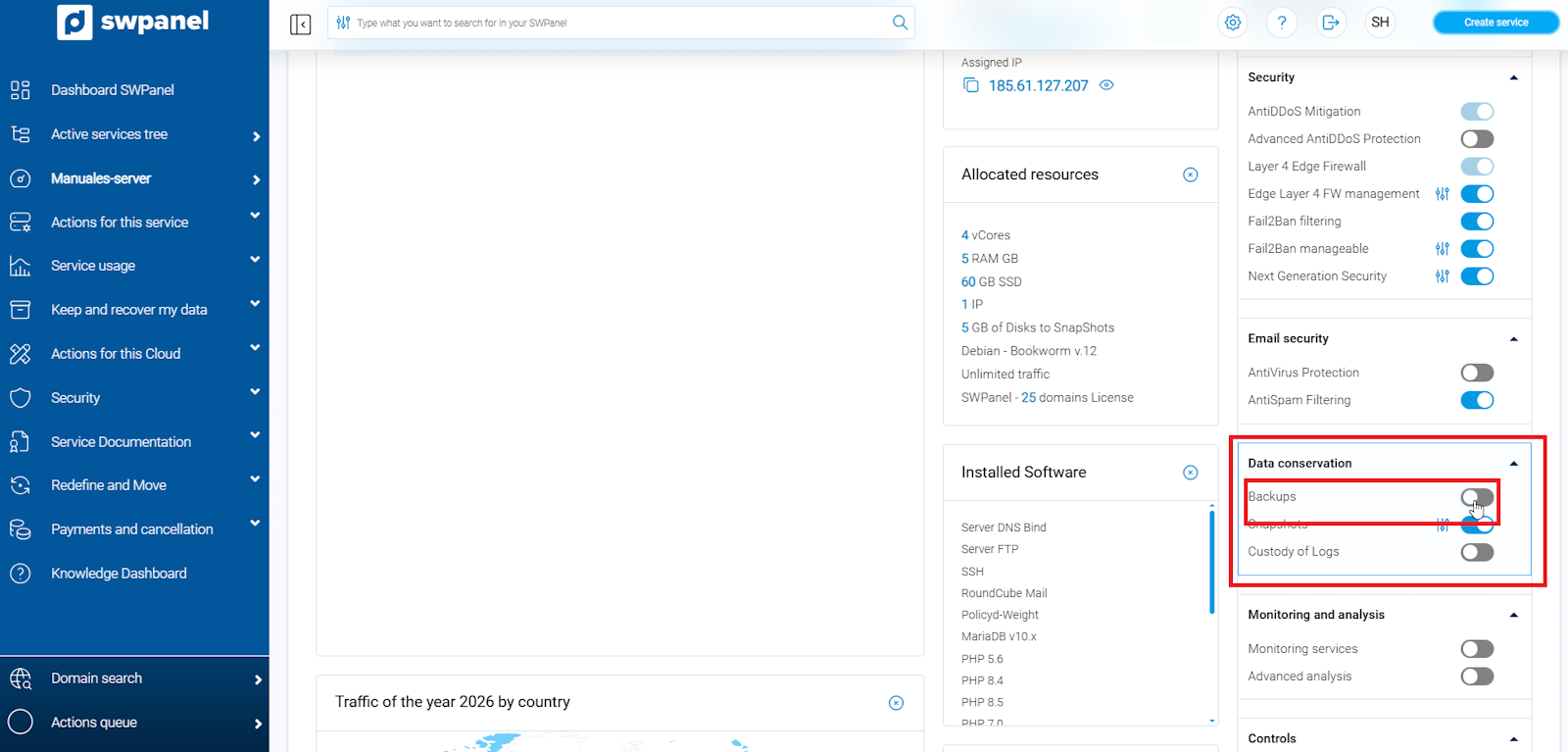This screenshot has height=752, width=1568.
Task: Open Next Generation Security settings icon
Action: [x=1442, y=276]
